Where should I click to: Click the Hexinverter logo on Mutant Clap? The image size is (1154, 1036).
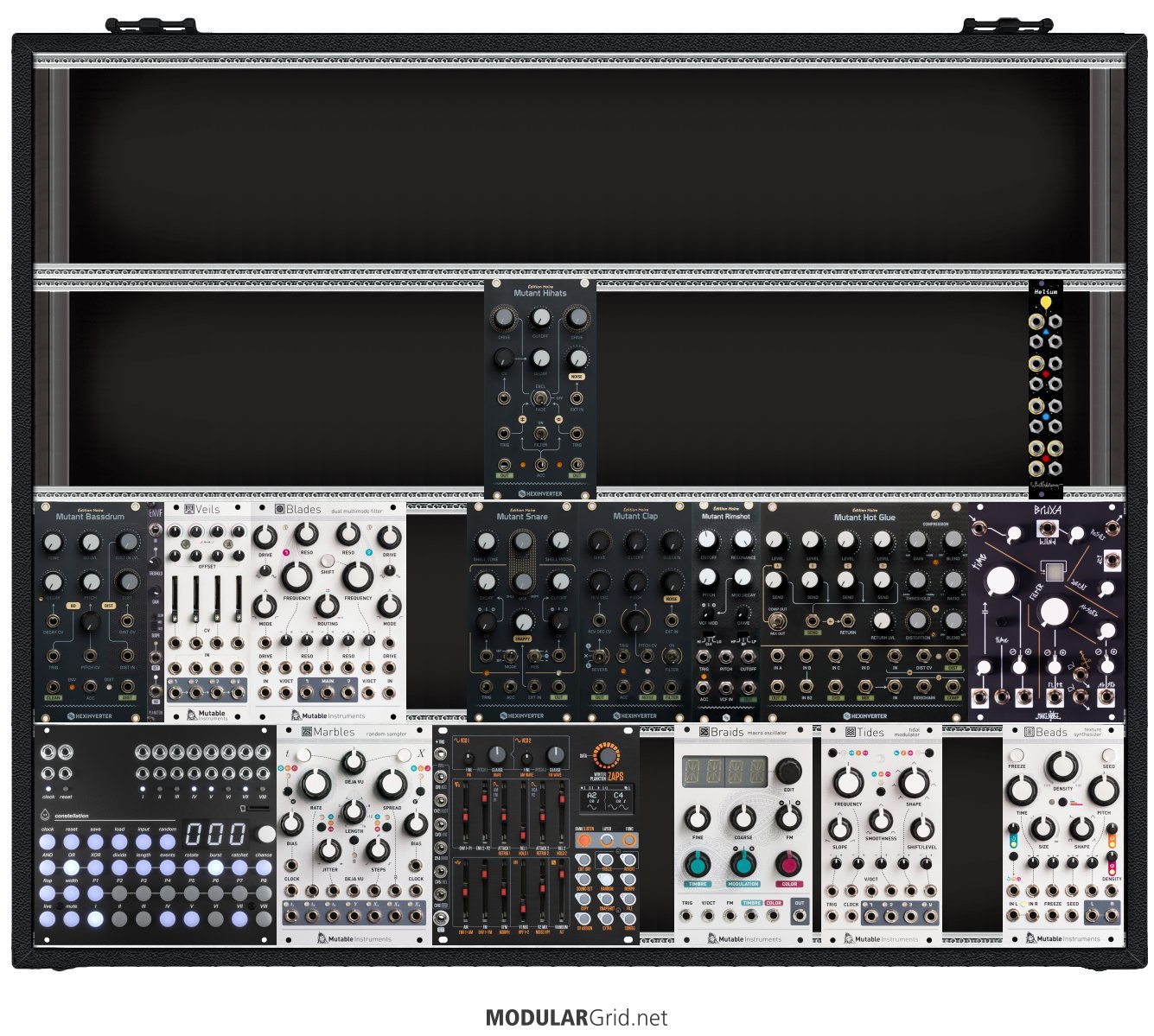click(x=634, y=715)
